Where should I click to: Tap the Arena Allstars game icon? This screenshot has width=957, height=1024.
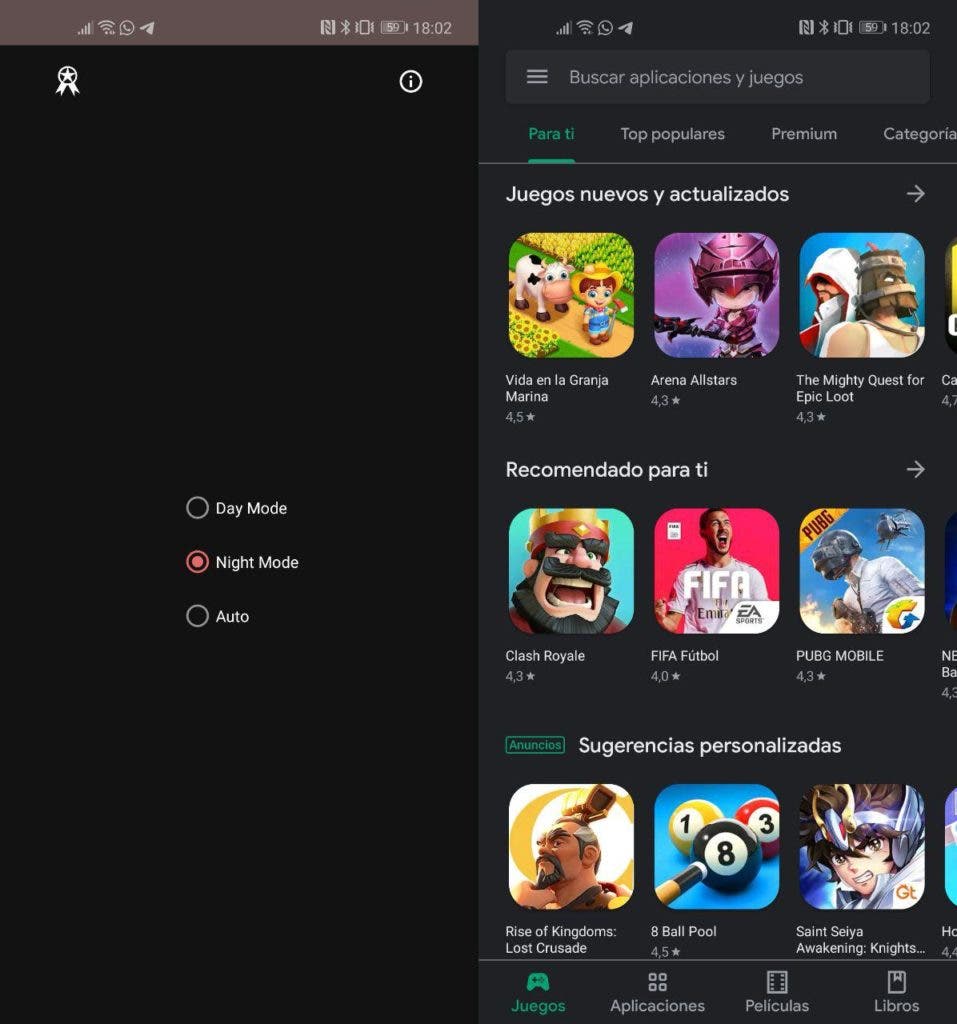pos(716,295)
